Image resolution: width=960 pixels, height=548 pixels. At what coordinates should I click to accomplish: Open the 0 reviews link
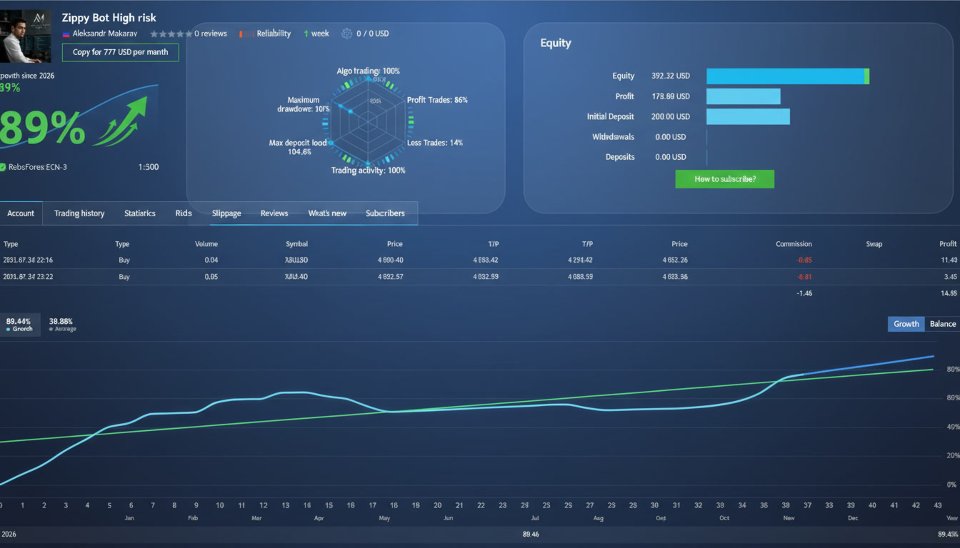point(211,34)
